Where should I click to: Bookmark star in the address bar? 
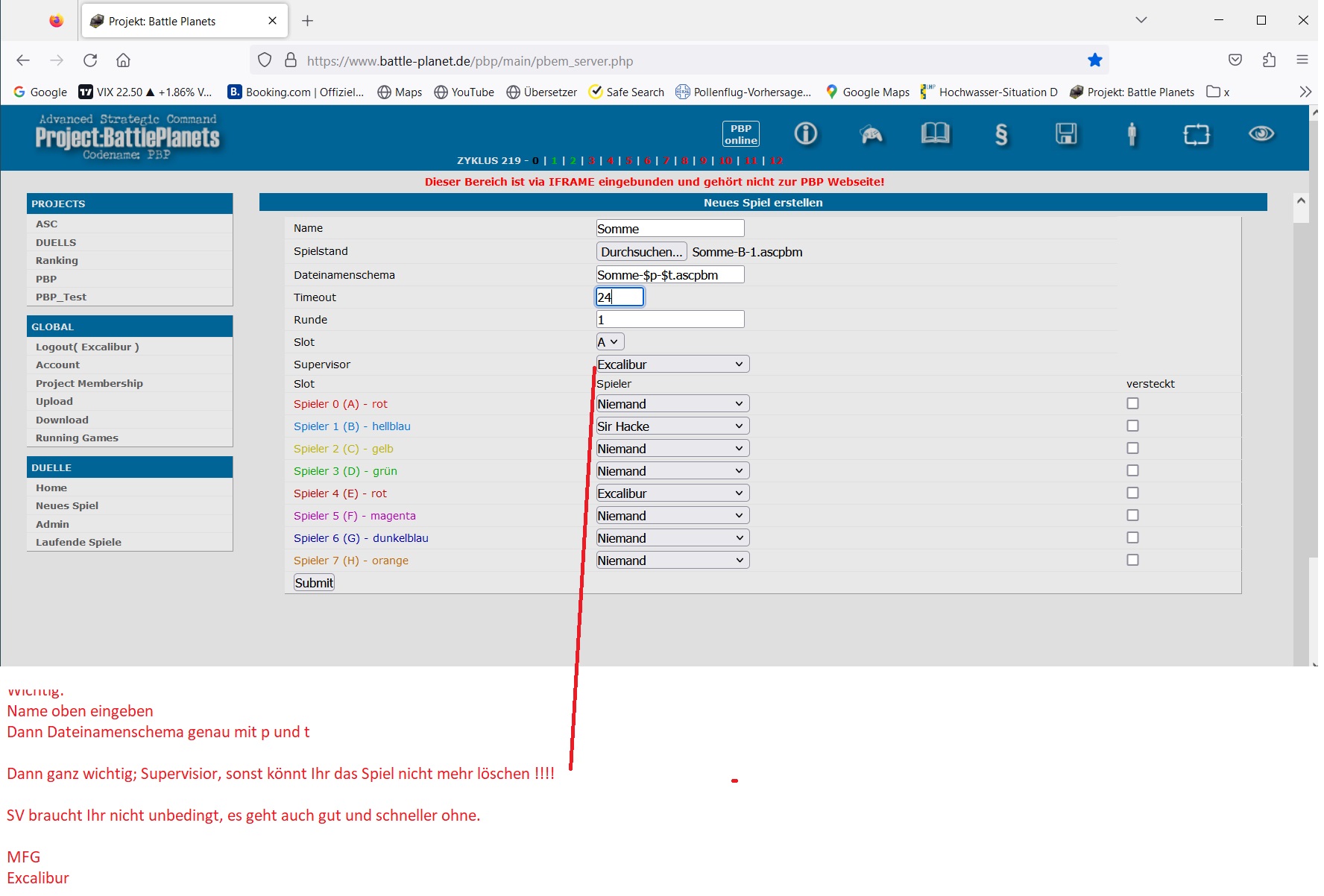[1094, 60]
